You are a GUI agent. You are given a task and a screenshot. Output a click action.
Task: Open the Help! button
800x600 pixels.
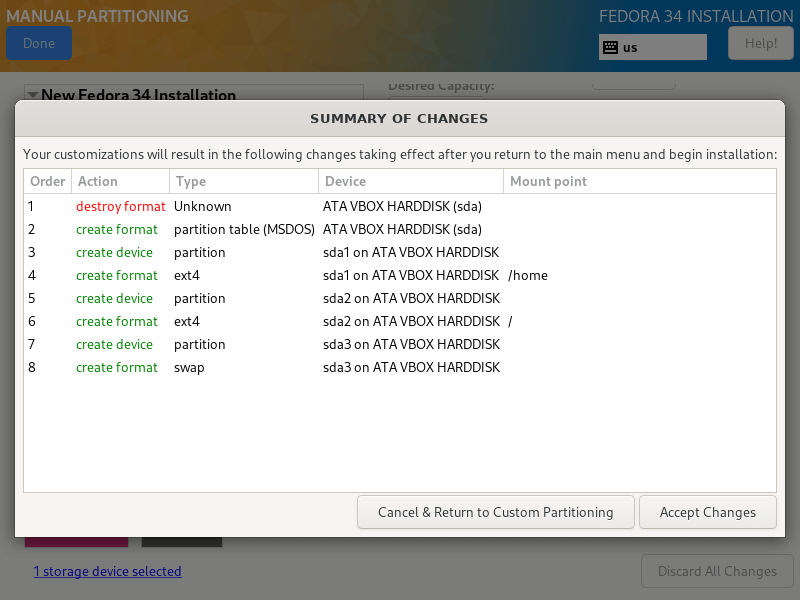click(760, 43)
